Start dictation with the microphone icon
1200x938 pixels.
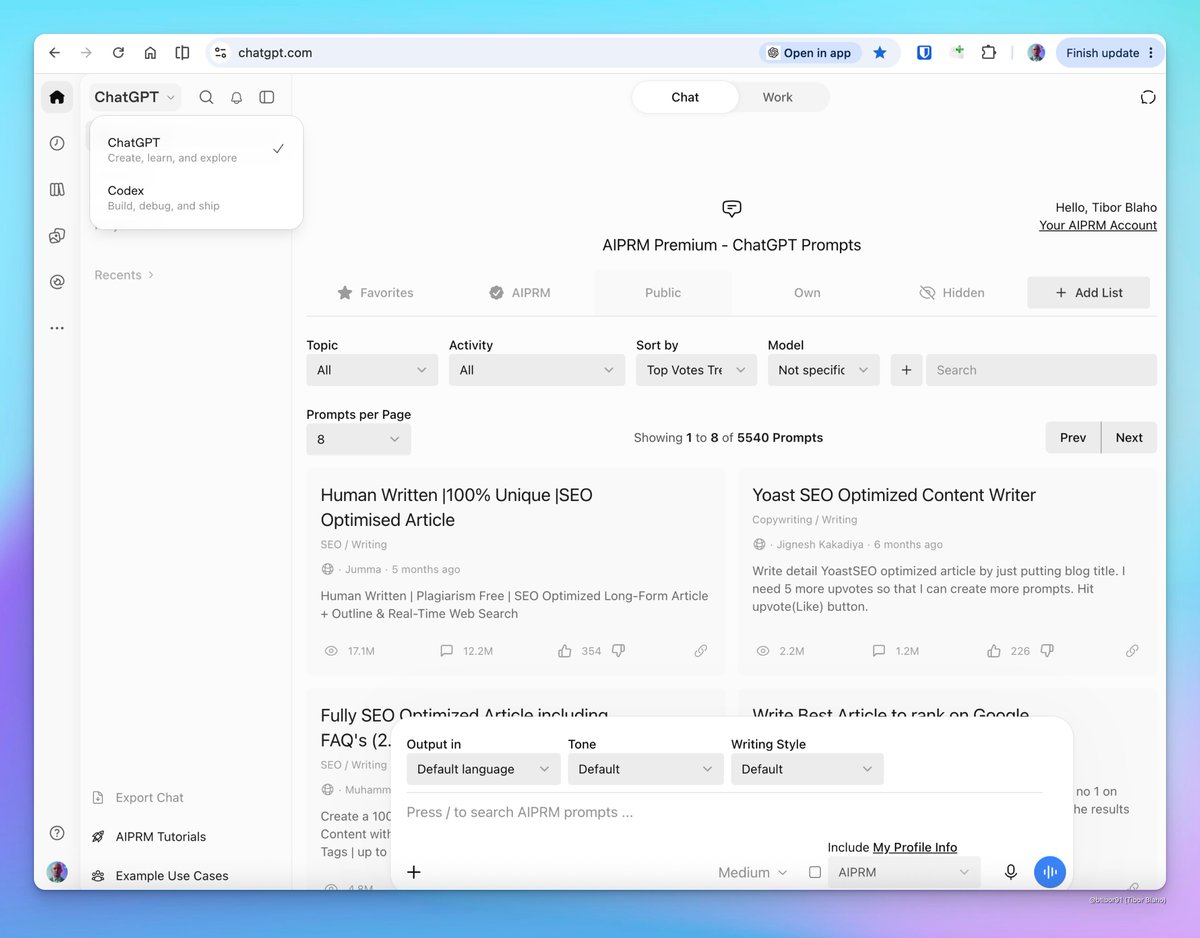coord(1011,872)
